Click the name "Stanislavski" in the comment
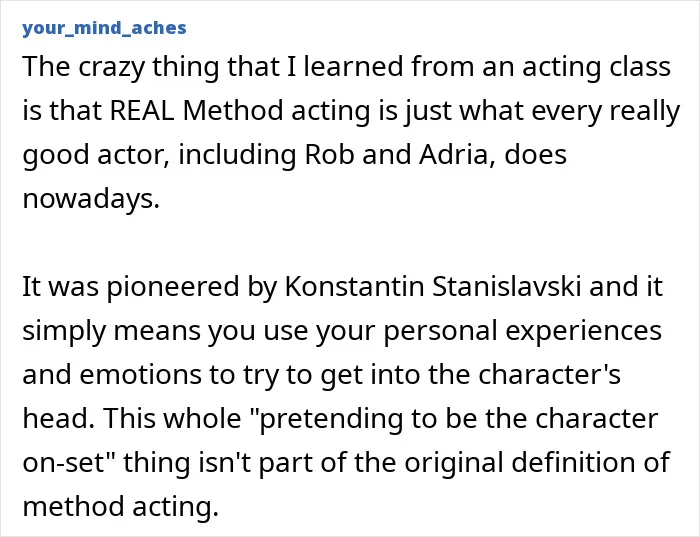The image size is (700, 537). pyautogui.click(x=507, y=286)
